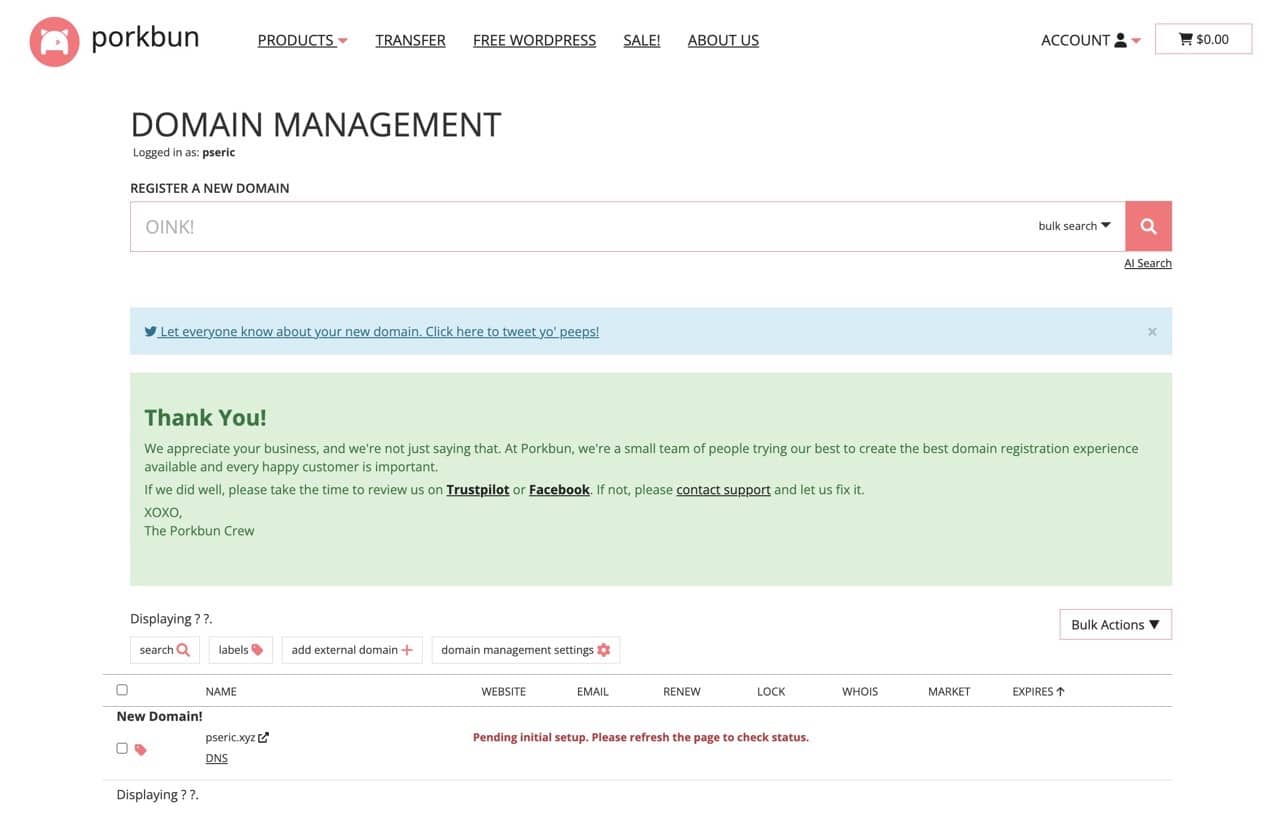Click the New Domain! group heading

(x=160, y=716)
